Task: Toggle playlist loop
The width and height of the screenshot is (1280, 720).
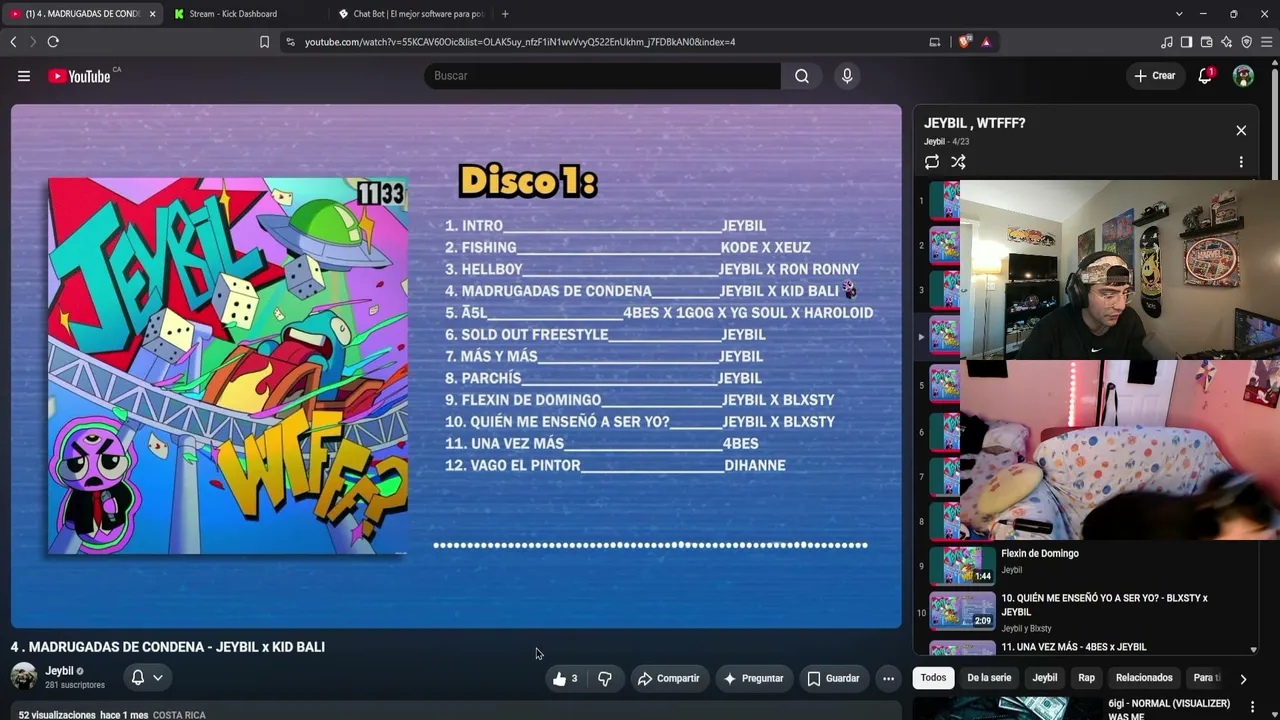Action: tap(932, 162)
